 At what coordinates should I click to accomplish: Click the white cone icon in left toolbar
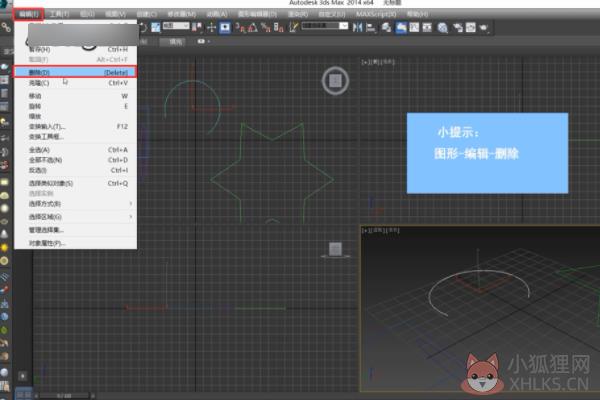pos(5,234)
